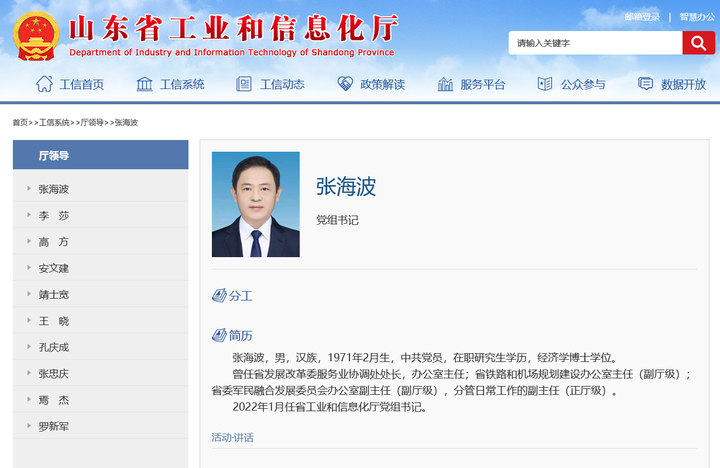Click the house icon beside 工信首页

(44, 84)
